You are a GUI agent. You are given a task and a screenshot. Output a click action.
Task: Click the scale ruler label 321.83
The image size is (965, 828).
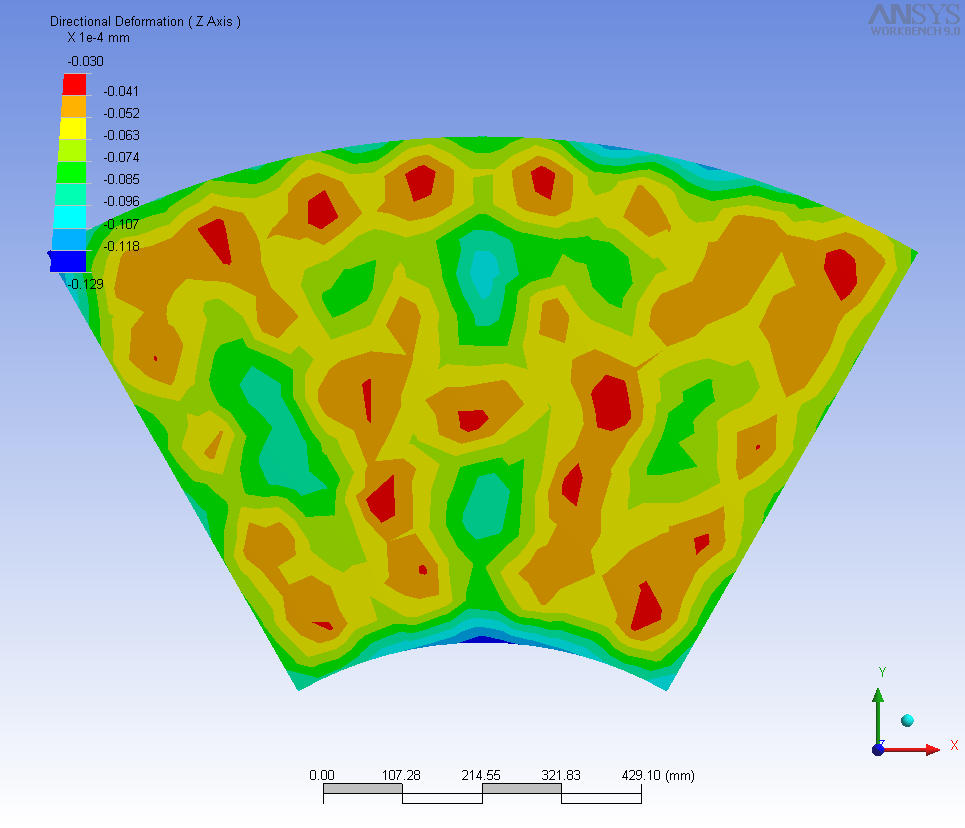click(x=561, y=775)
